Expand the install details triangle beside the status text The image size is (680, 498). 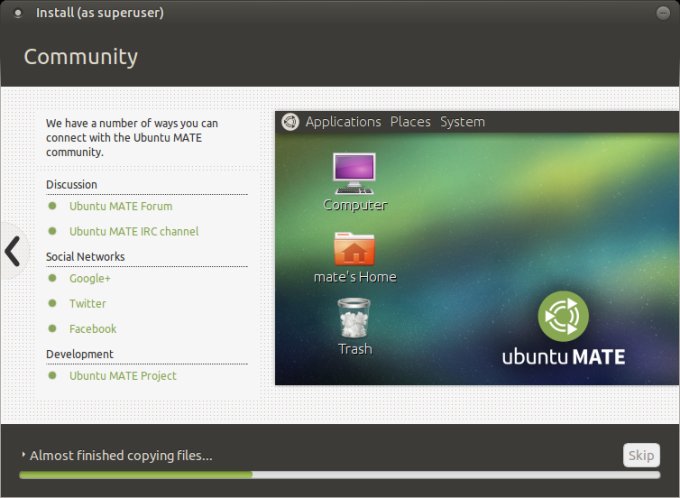pyautogui.click(x=23, y=455)
